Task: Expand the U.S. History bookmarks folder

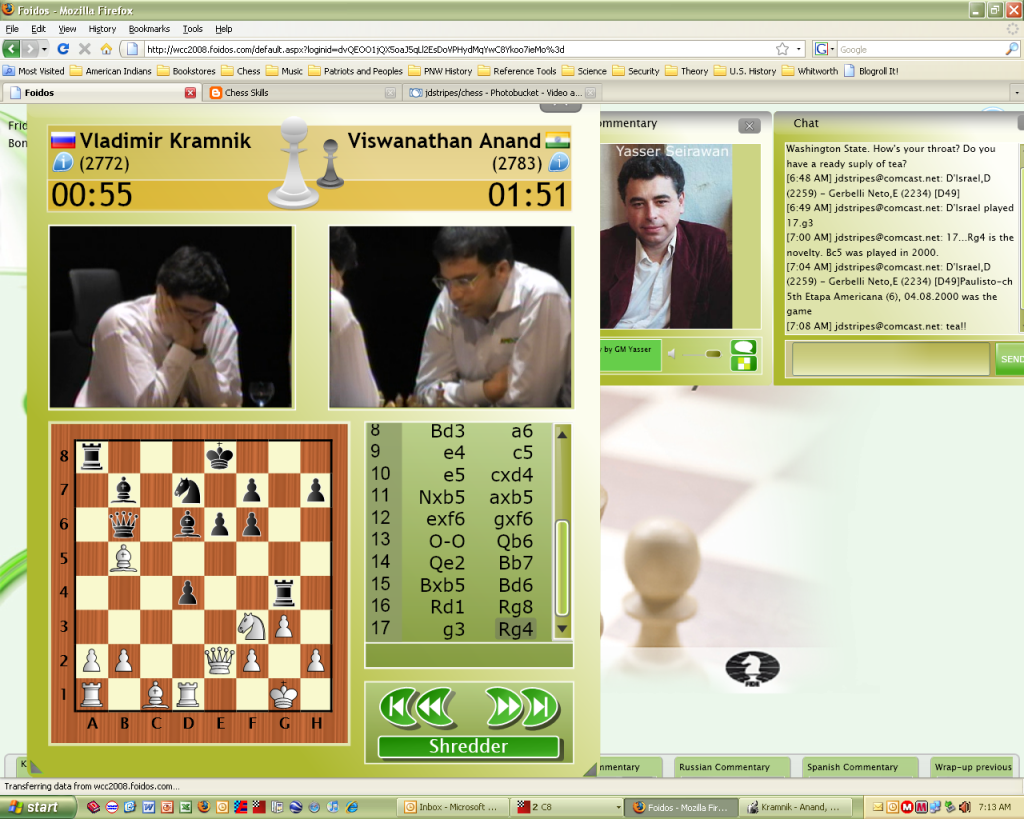Action: 745,71
